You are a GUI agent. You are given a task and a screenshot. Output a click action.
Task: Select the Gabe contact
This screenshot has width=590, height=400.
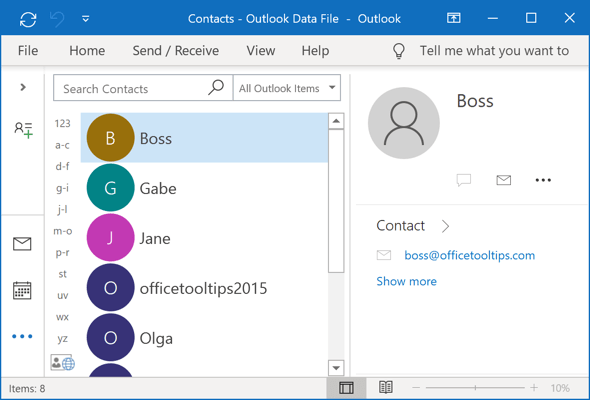click(204, 188)
